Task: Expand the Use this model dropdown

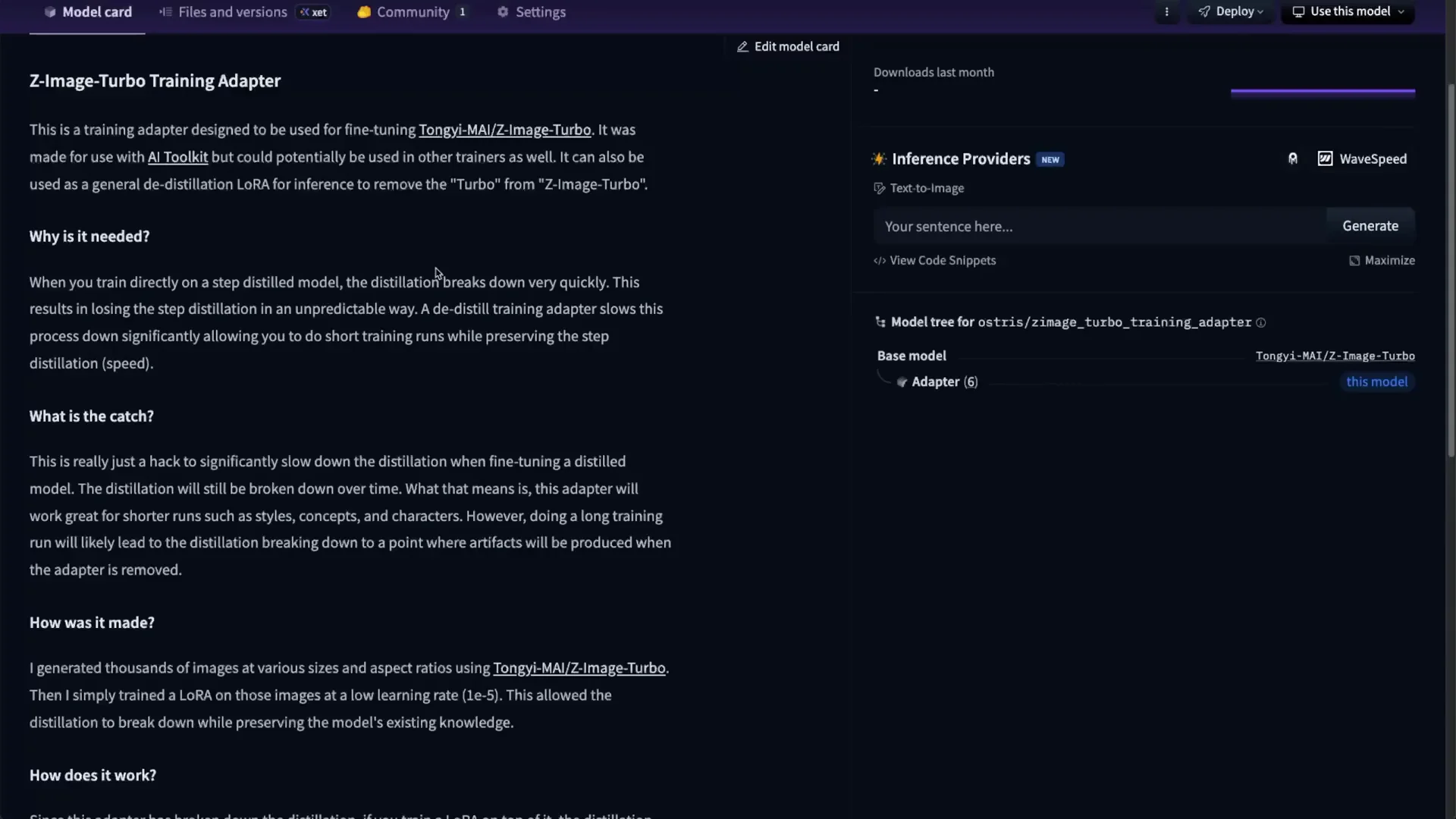Action: [1348, 12]
